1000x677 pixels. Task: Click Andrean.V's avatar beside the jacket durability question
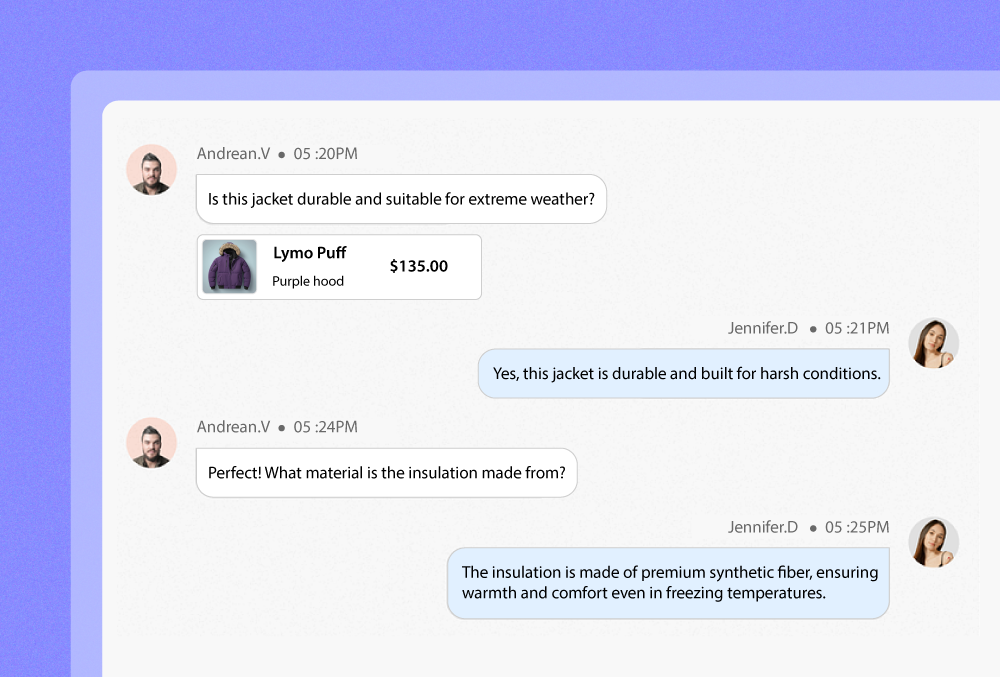151,170
